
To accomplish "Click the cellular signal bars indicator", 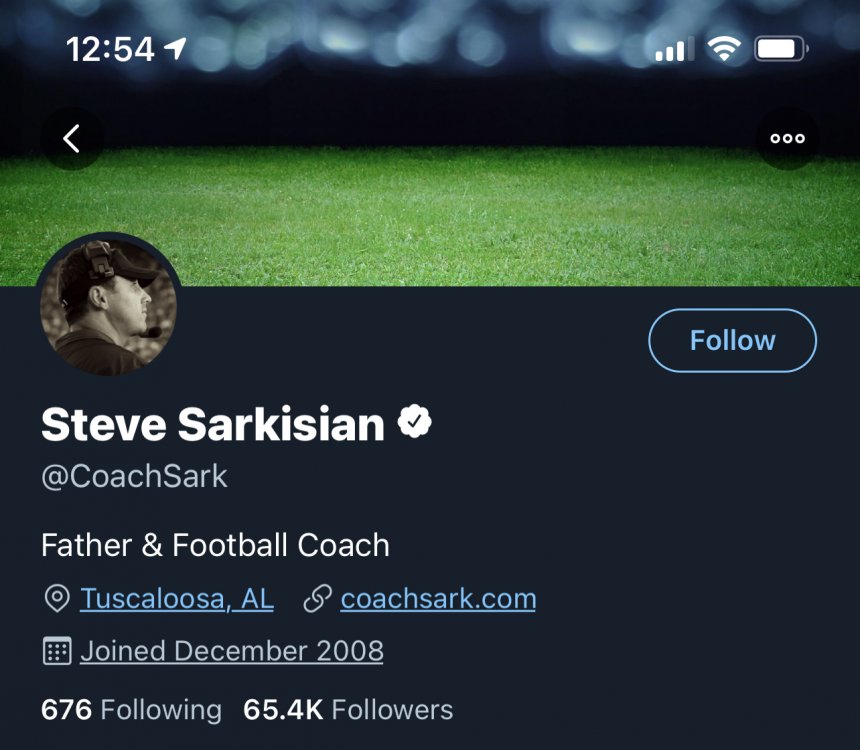I will [x=675, y=49].
